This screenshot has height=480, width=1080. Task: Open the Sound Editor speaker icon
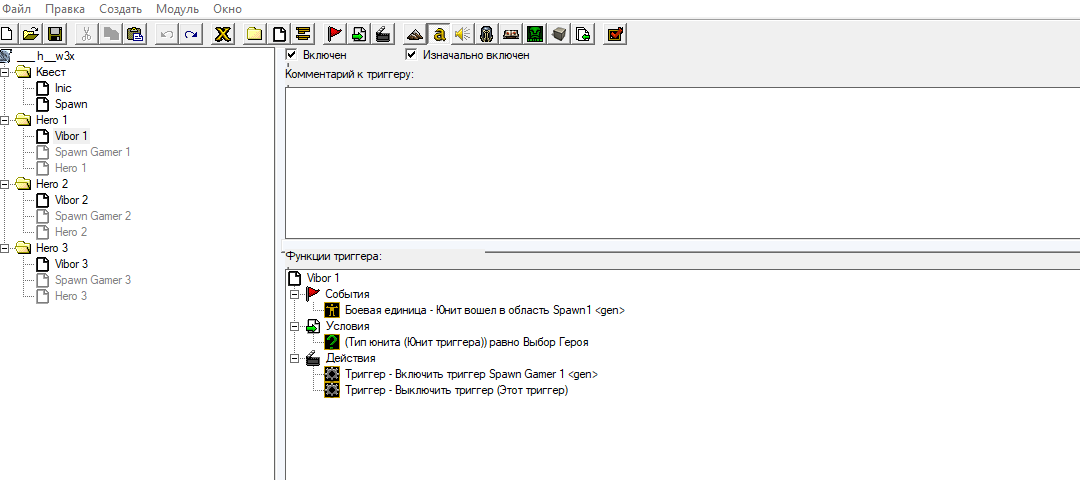pyautogui.click(x=461, y=33)
